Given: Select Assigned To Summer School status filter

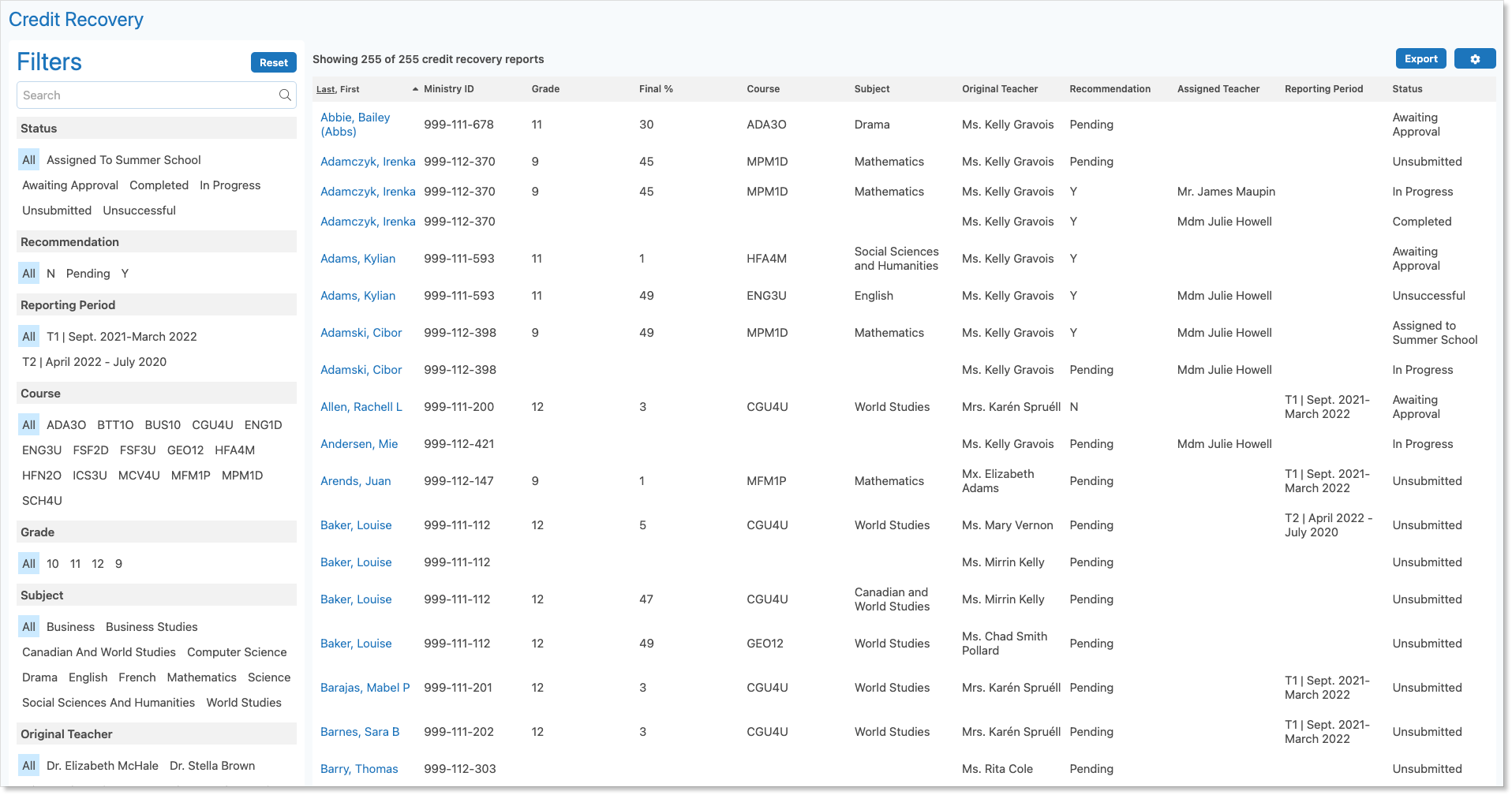Looking at the screenshot, I should 124,160.
